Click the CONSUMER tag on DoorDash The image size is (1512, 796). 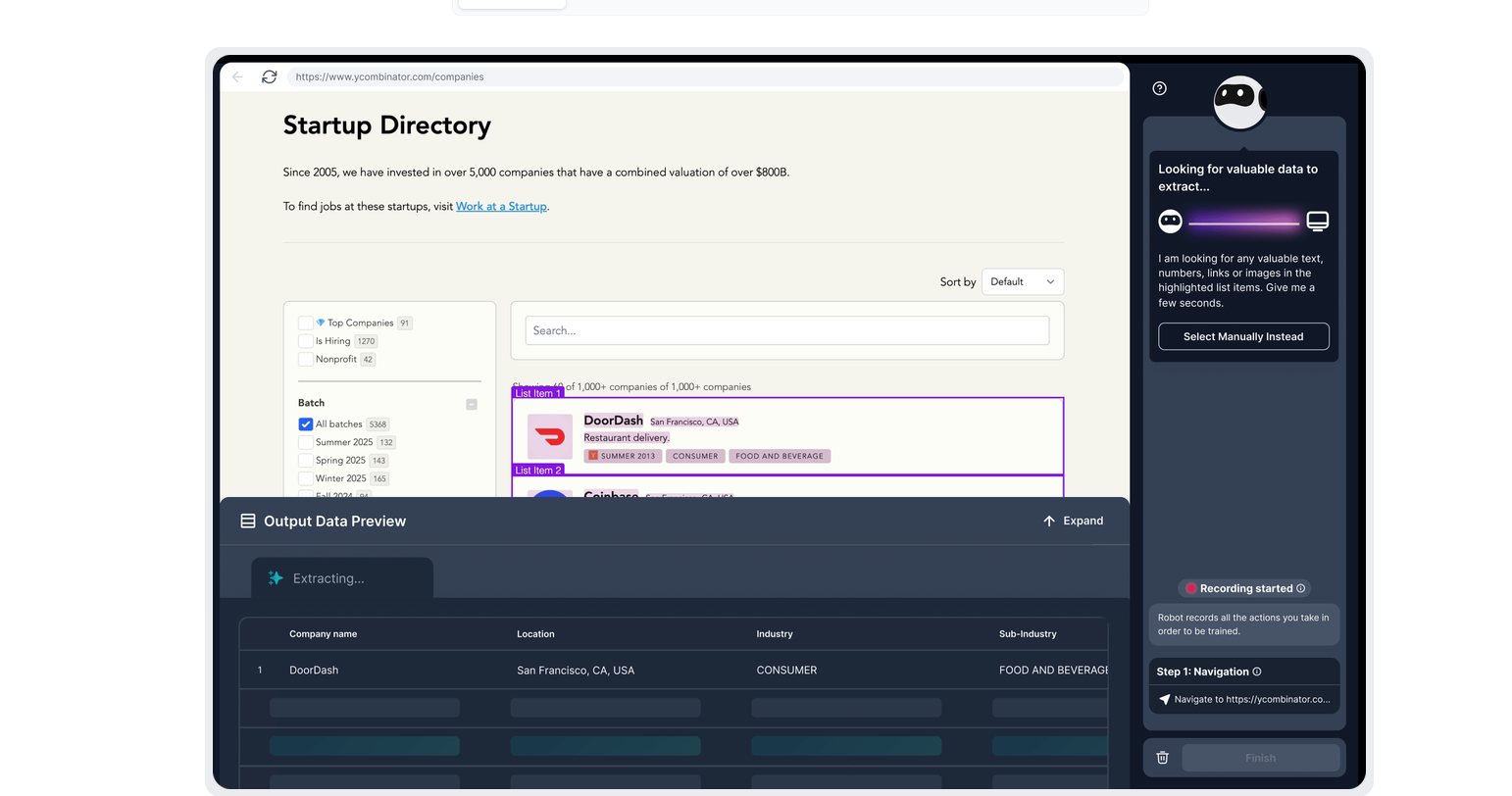[x=695, y=456]
